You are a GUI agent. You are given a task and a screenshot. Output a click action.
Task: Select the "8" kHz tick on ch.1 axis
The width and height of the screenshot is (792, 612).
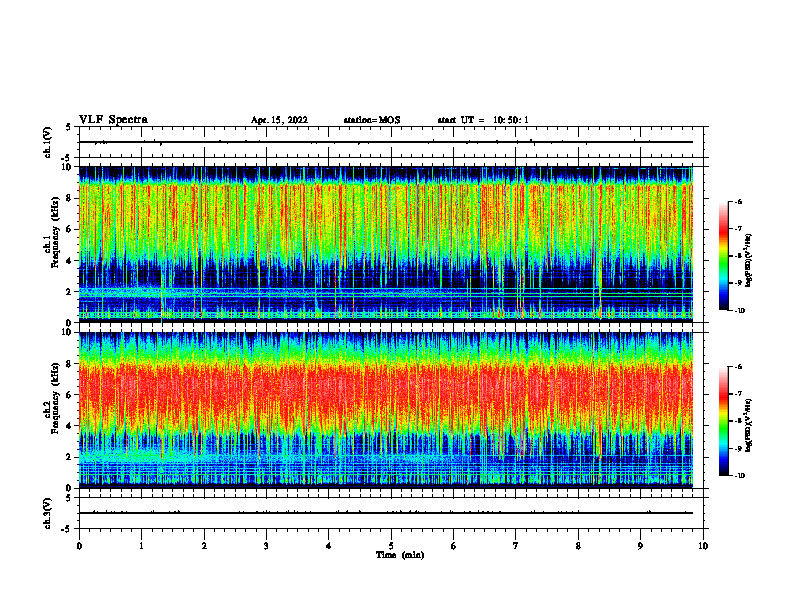pyautogui.click(x=69, y=198)
